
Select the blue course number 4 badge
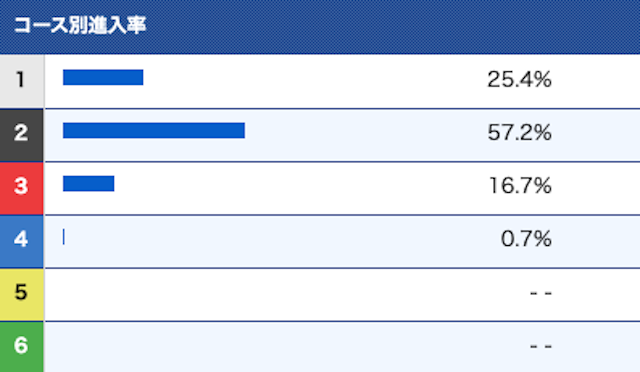tap(22, 241)
